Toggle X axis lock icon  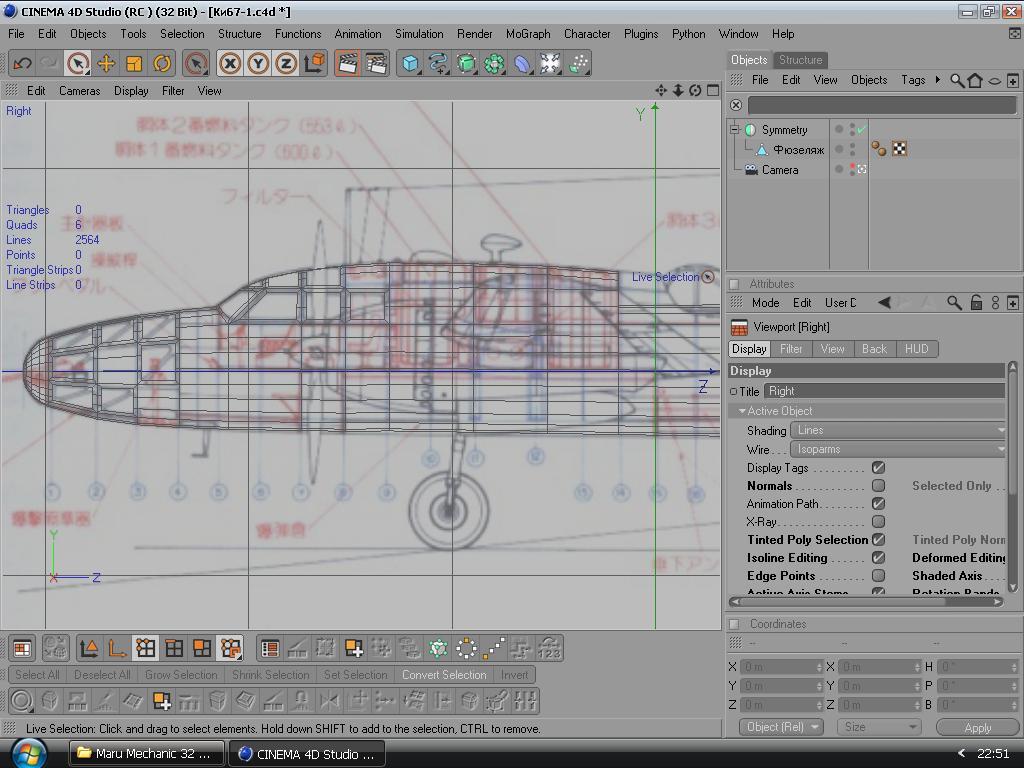pyautogui.click(x=230, y=63)
